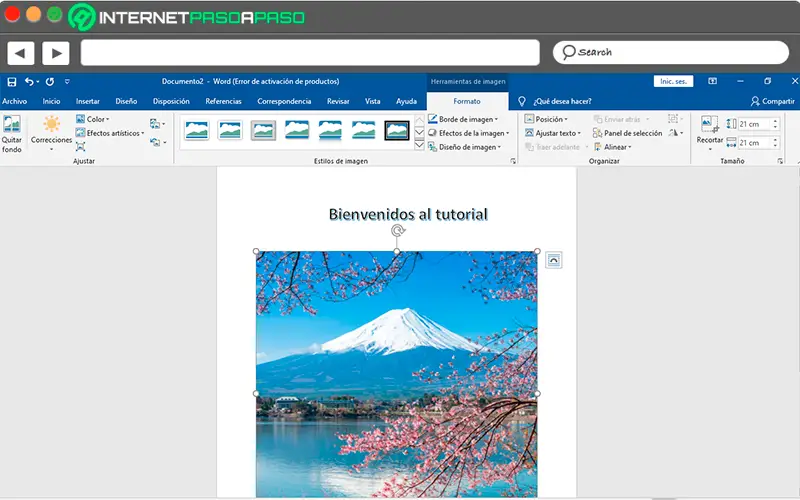This screenshot has height=500, width=800.
Task: Click the Compress Pictures icon below Efectos artísticos
Action: [x=81, y=147]
